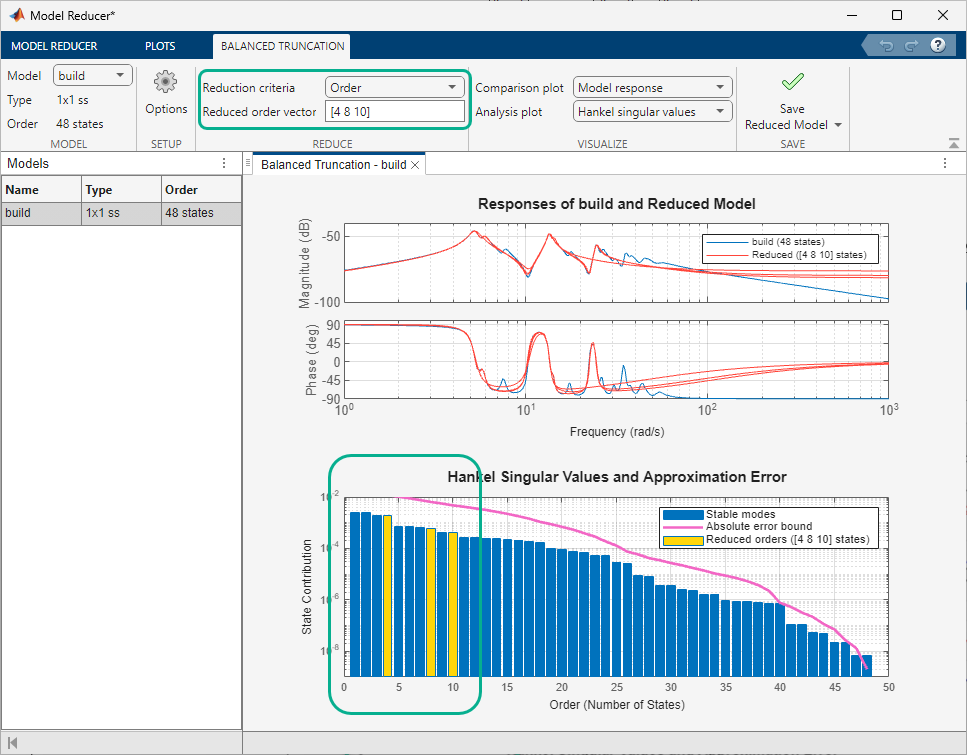Click the undo arrow in toolstrip

pos(886,46)
